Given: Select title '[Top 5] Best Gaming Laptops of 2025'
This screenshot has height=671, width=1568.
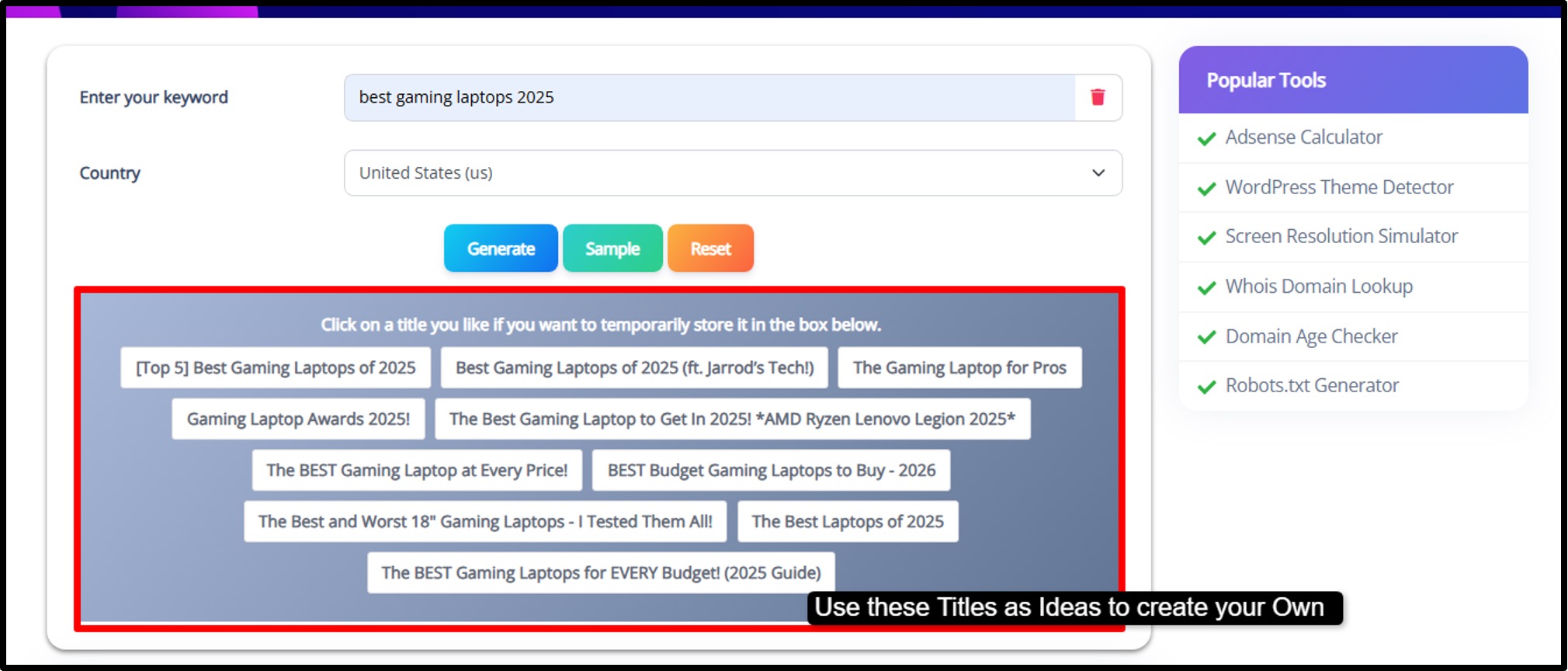Looking at the screenshot, I should click(x=276, y=367).
